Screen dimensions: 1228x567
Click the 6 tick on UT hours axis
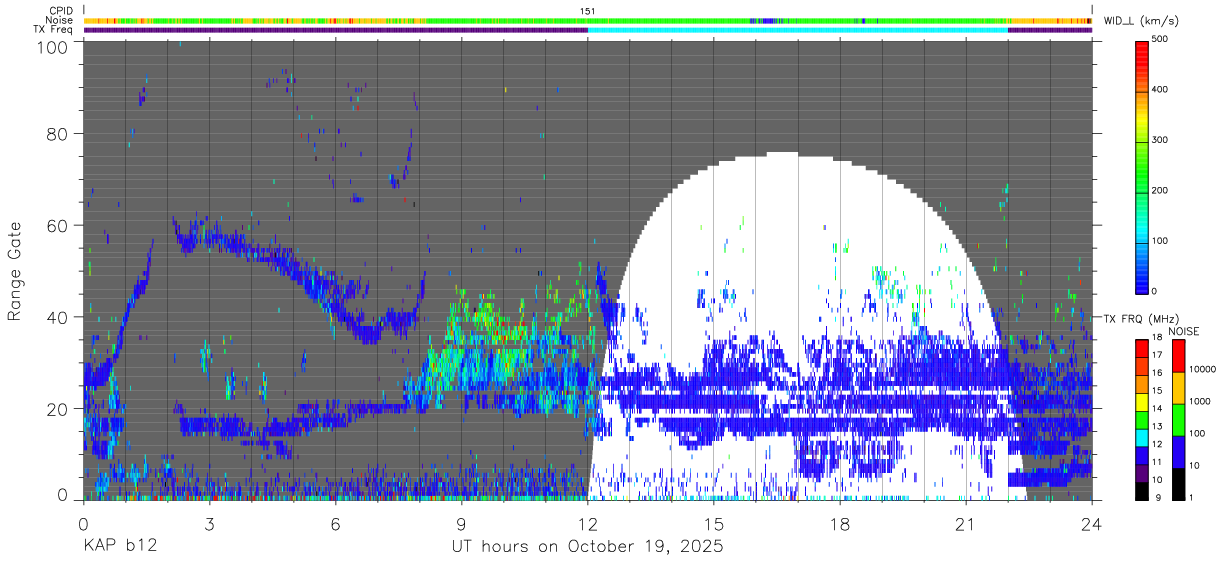coord(335,524)
